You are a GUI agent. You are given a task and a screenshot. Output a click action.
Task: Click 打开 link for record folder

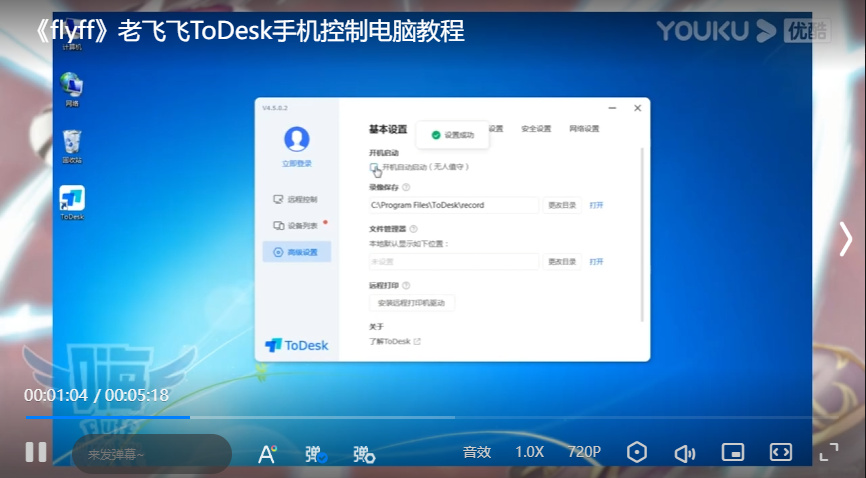[596, 205]
